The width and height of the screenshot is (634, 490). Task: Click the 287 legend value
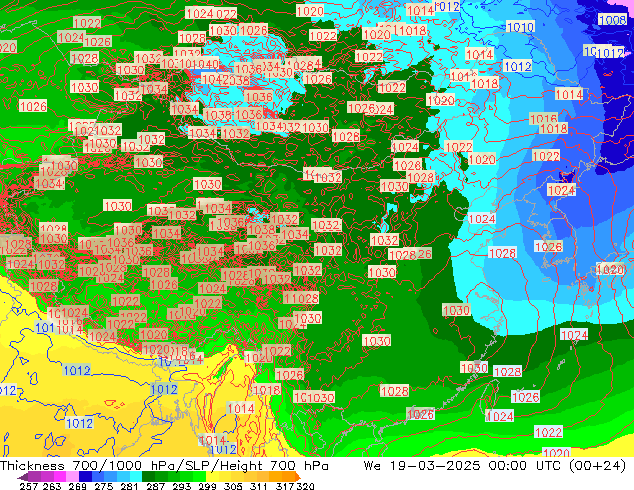point(155,486)
